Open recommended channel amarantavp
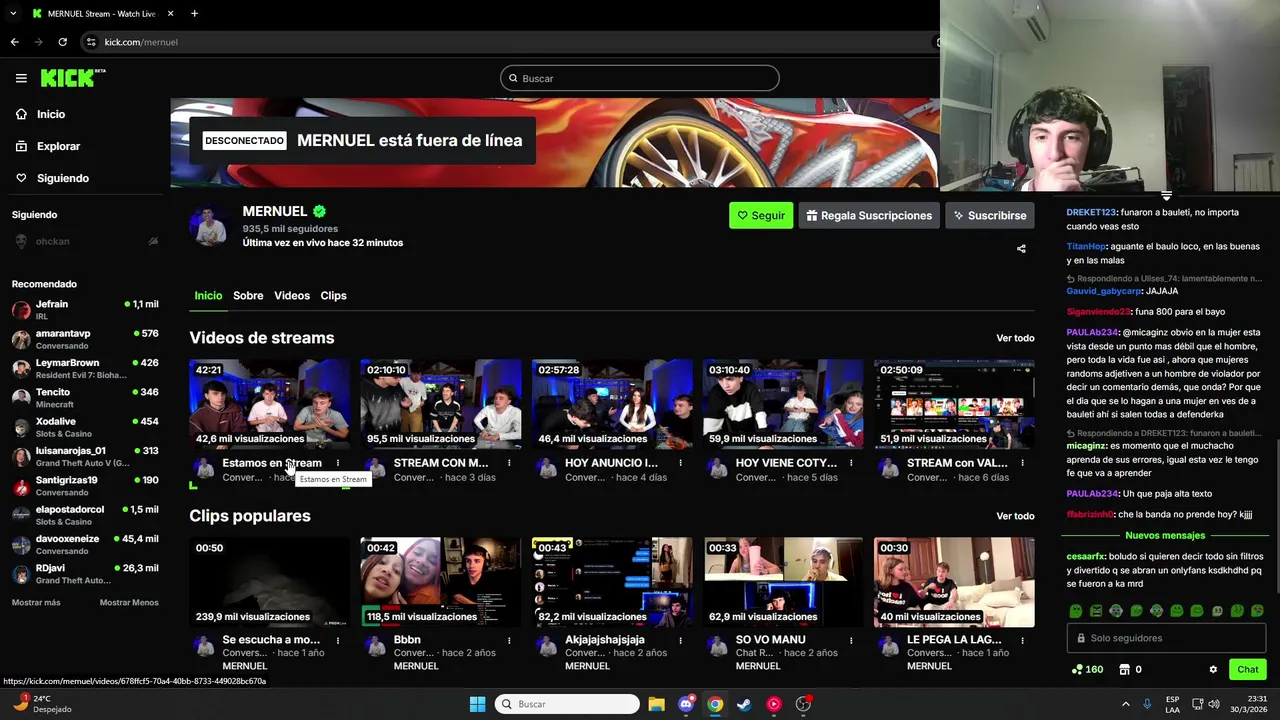 point(85,339)
